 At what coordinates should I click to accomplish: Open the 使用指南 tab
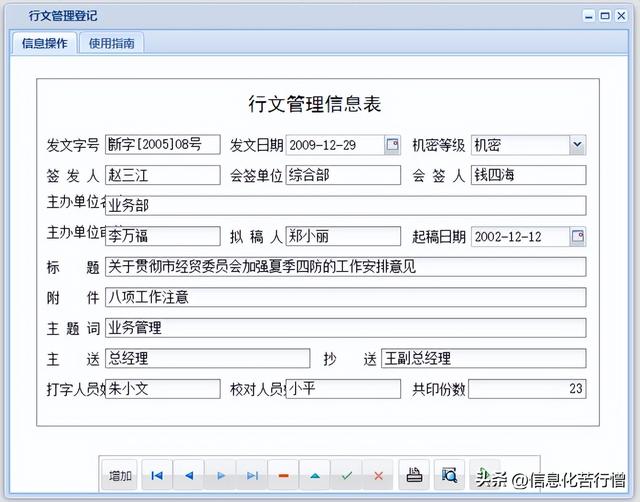(111, 43)
